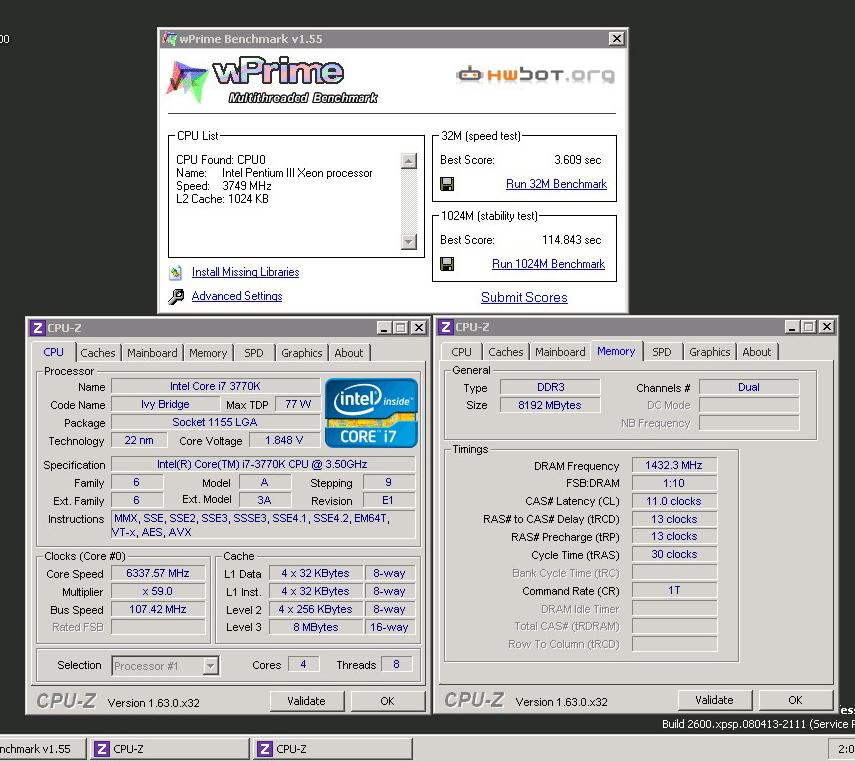The width and height of the screenshot is (855, 762).
Task: Click the Submit Scores link
Action: (x=524, y=298)
